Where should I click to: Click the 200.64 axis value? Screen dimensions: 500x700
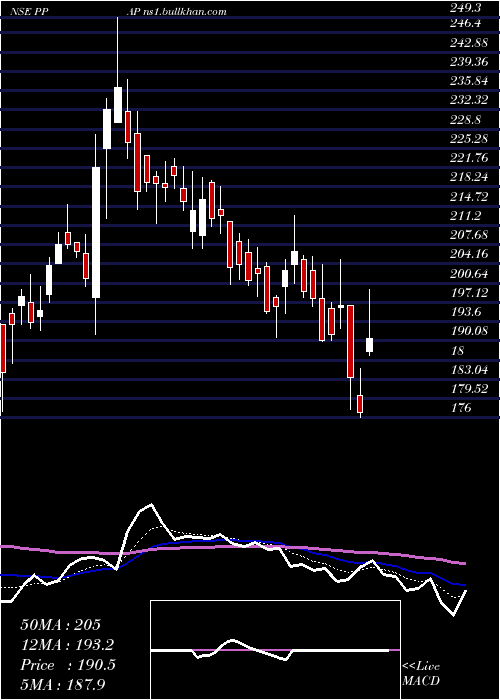click(x=469, y=274)
